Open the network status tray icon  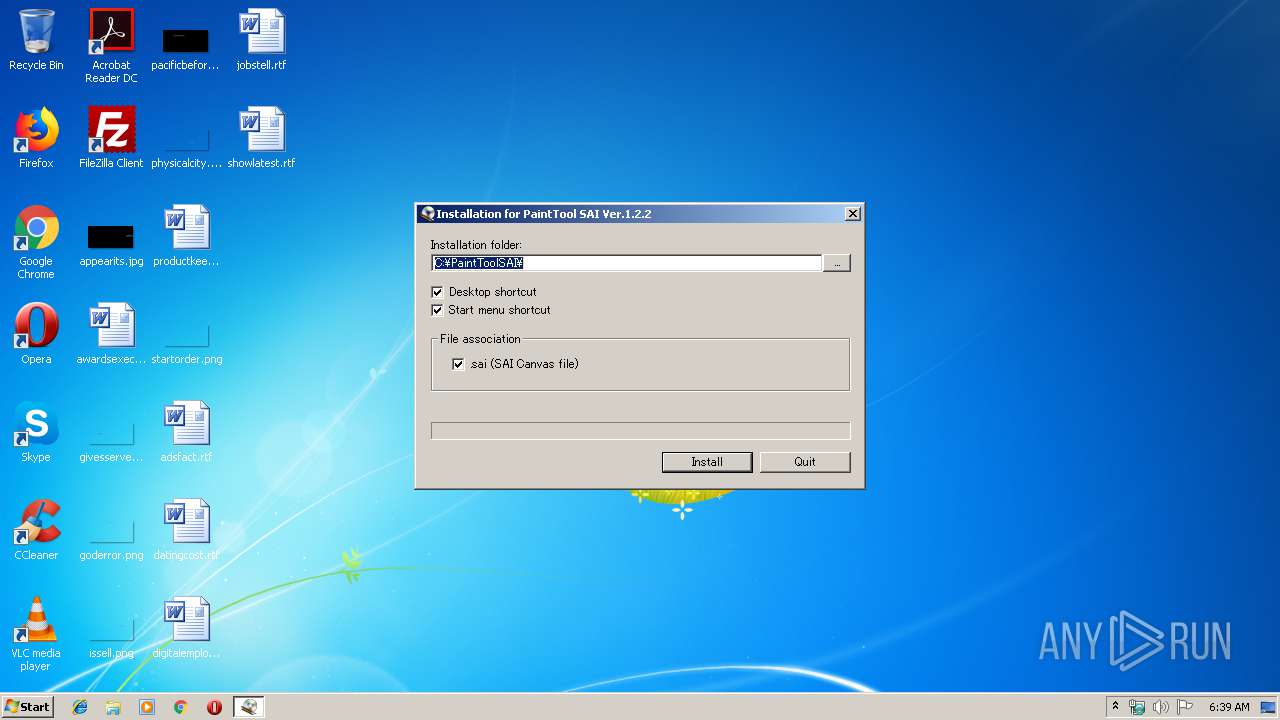tap(1137, 707)
